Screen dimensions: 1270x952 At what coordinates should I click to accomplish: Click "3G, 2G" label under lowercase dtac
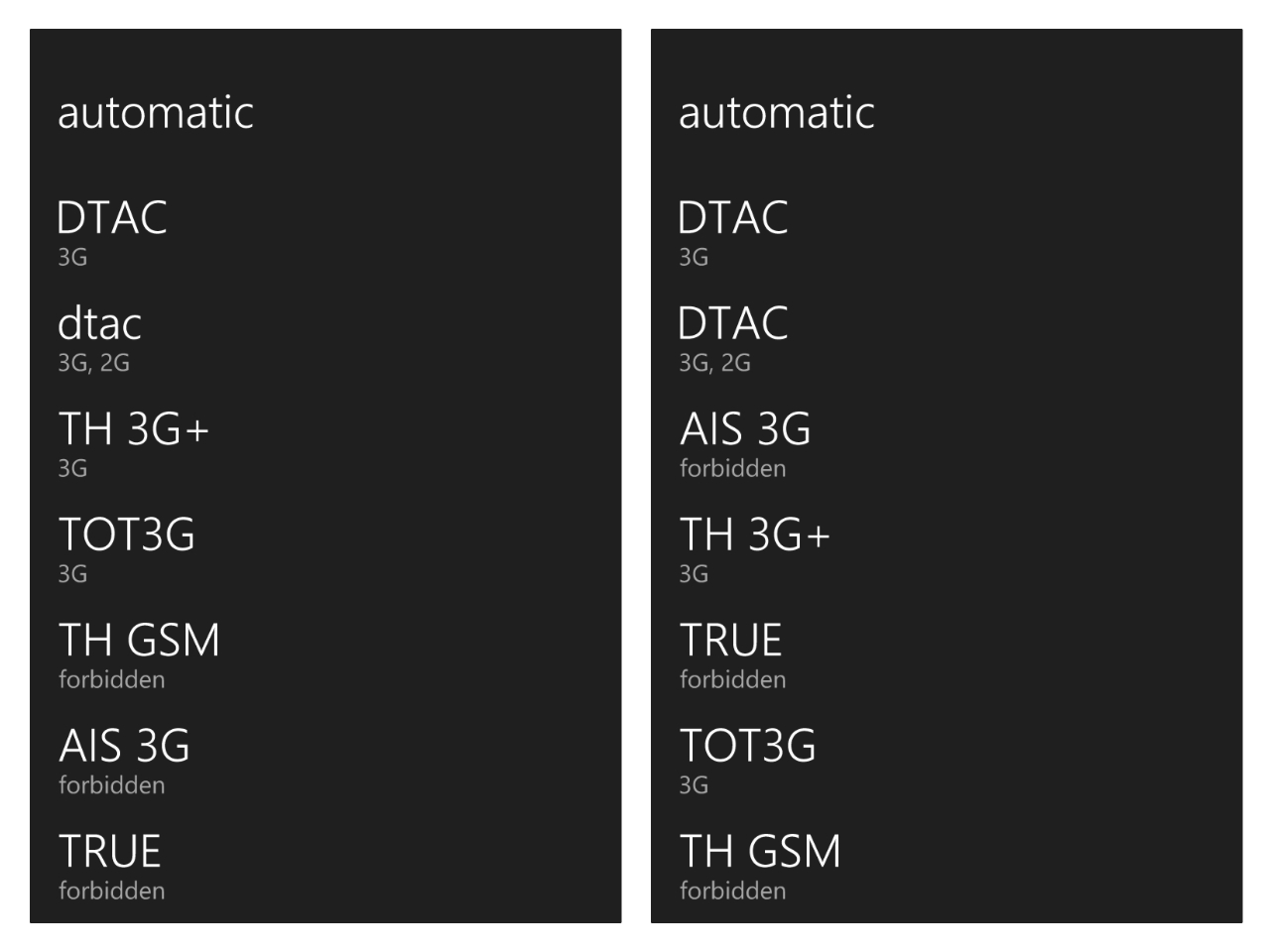[93, 363]
